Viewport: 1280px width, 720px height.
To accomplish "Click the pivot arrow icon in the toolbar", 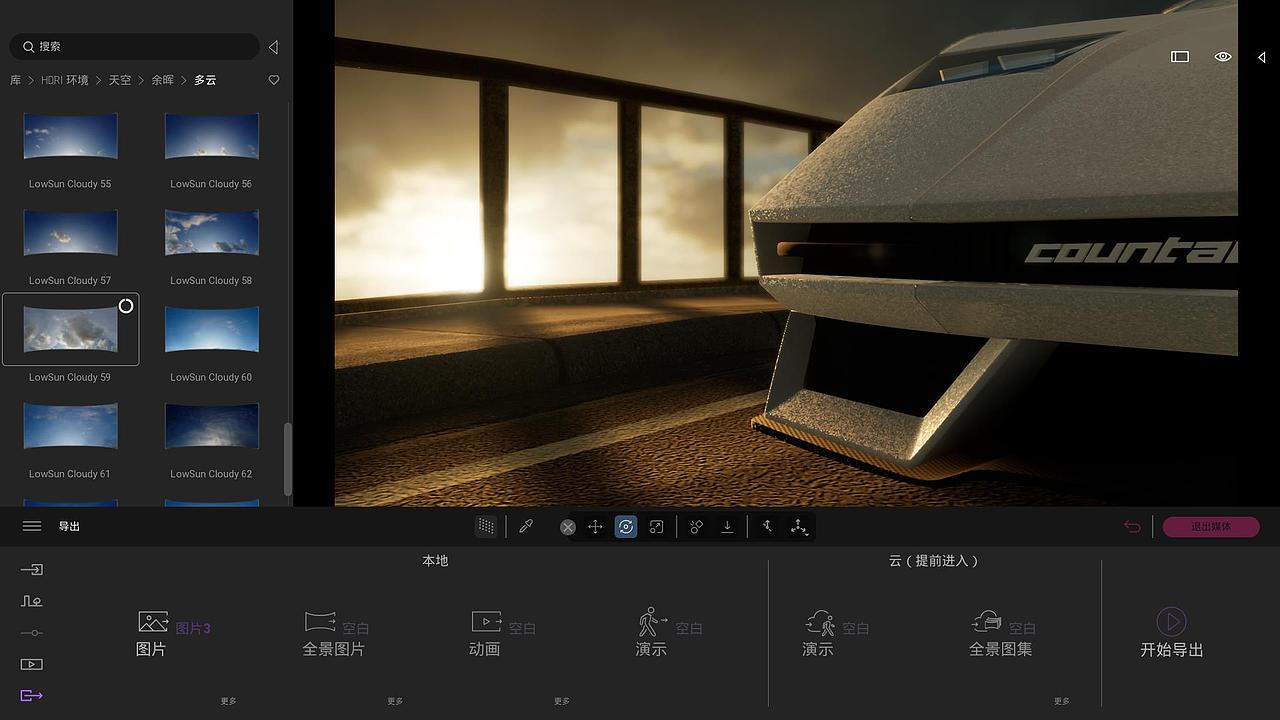I will (767, 527).
